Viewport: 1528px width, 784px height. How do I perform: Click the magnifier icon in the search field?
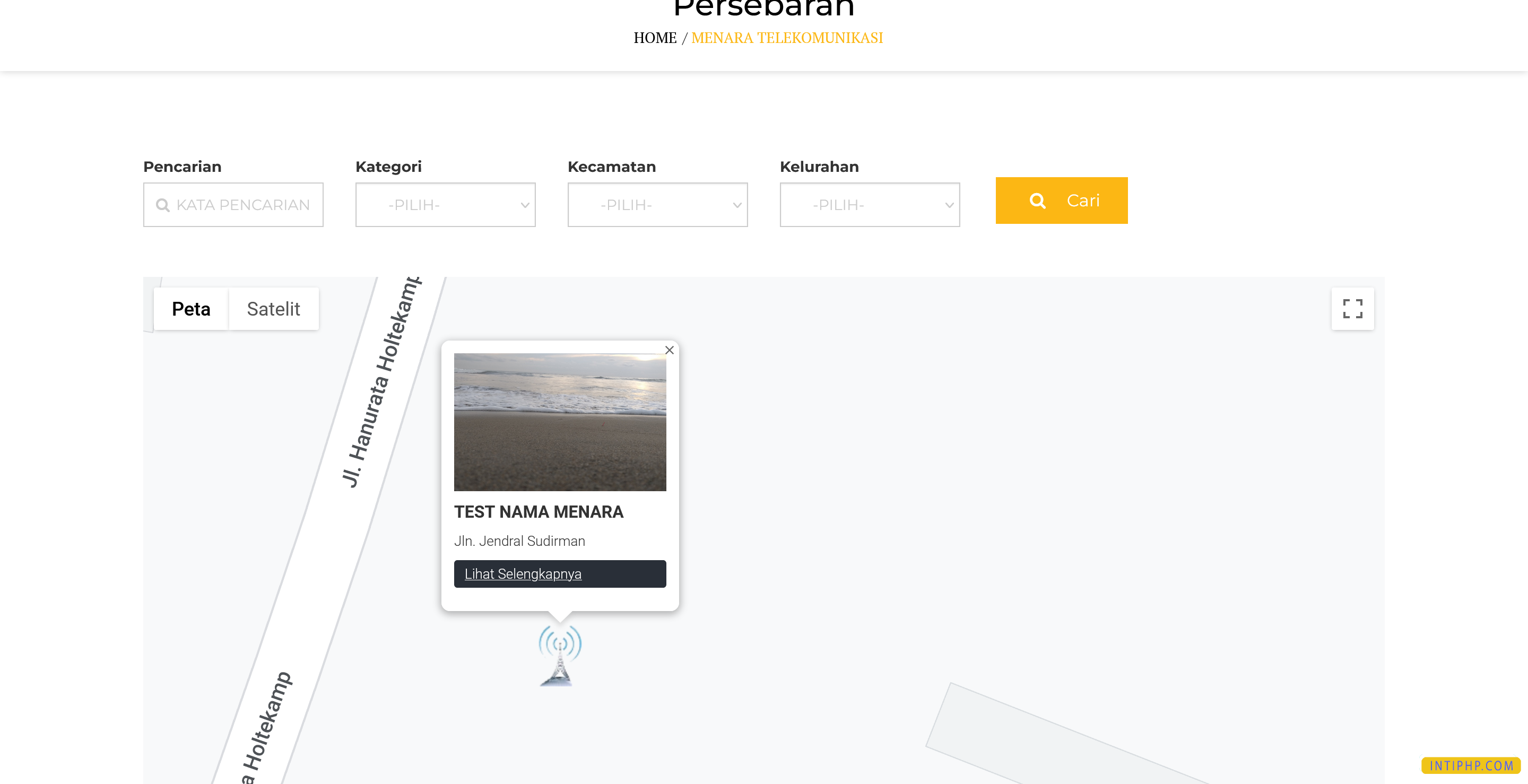coord(162,205)
